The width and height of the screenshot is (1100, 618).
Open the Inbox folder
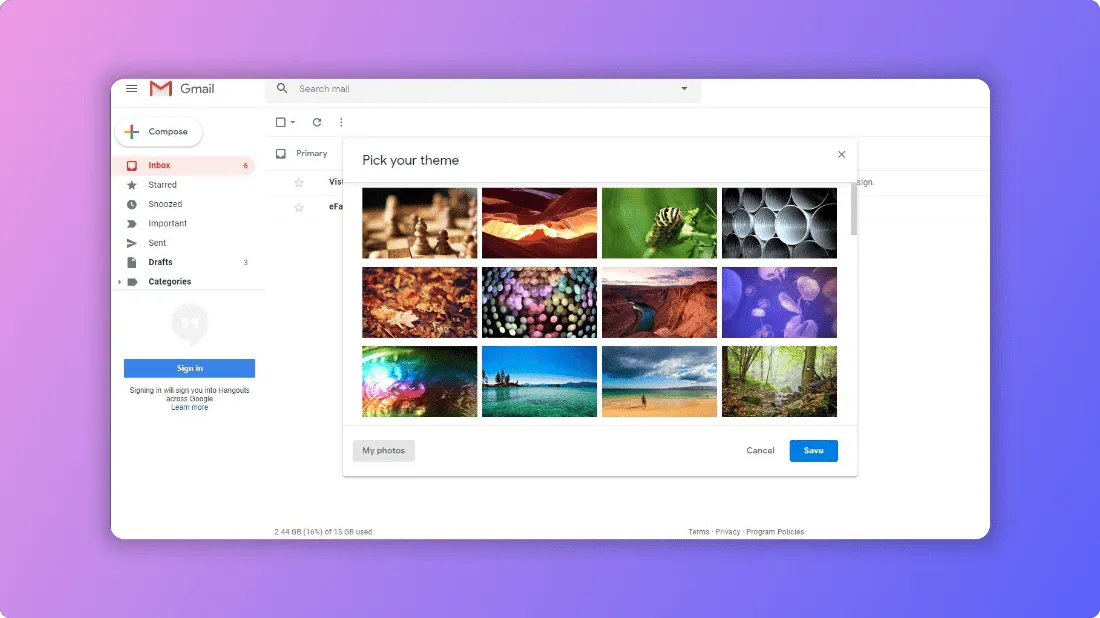pos(184,166)
